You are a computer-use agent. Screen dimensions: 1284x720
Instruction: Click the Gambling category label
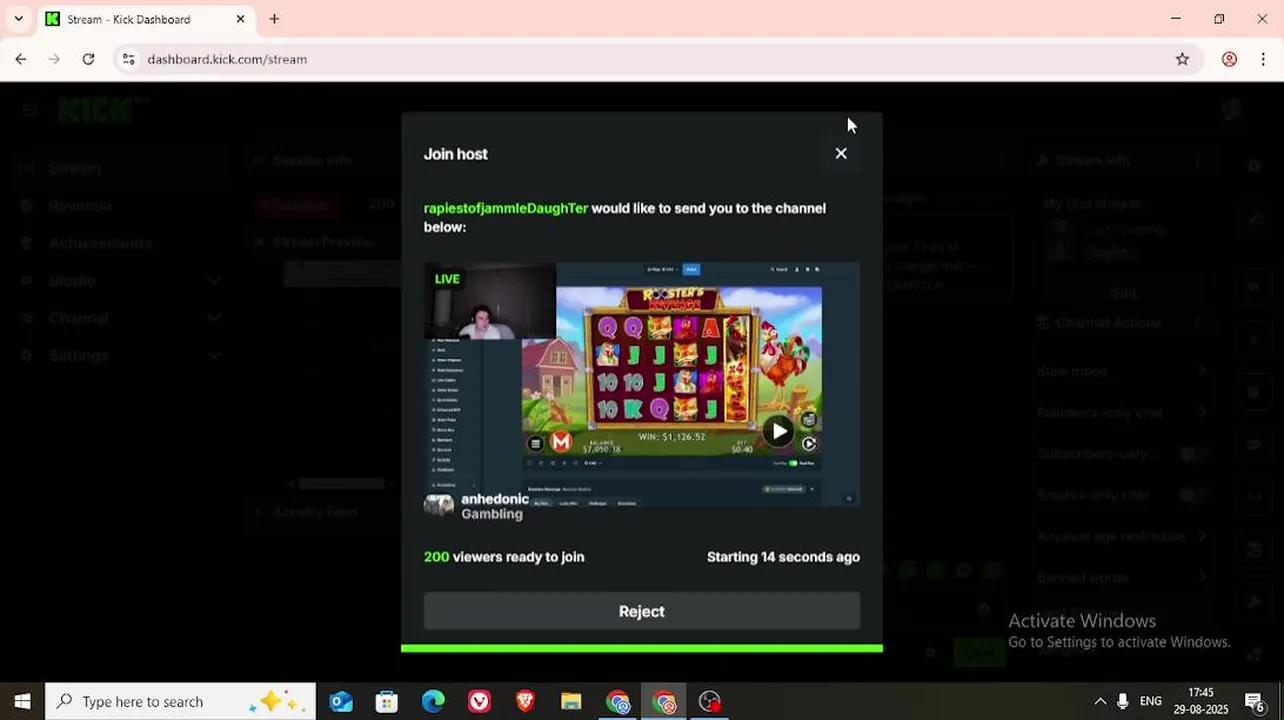(x=492, y=514)
